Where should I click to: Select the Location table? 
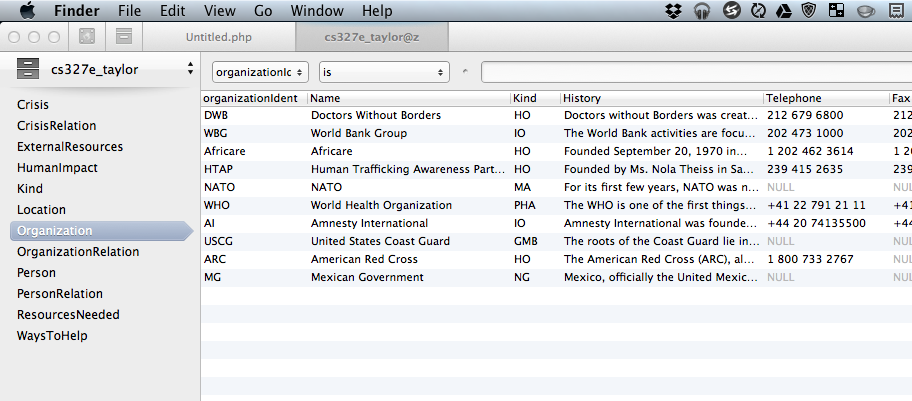pos(41,210)
